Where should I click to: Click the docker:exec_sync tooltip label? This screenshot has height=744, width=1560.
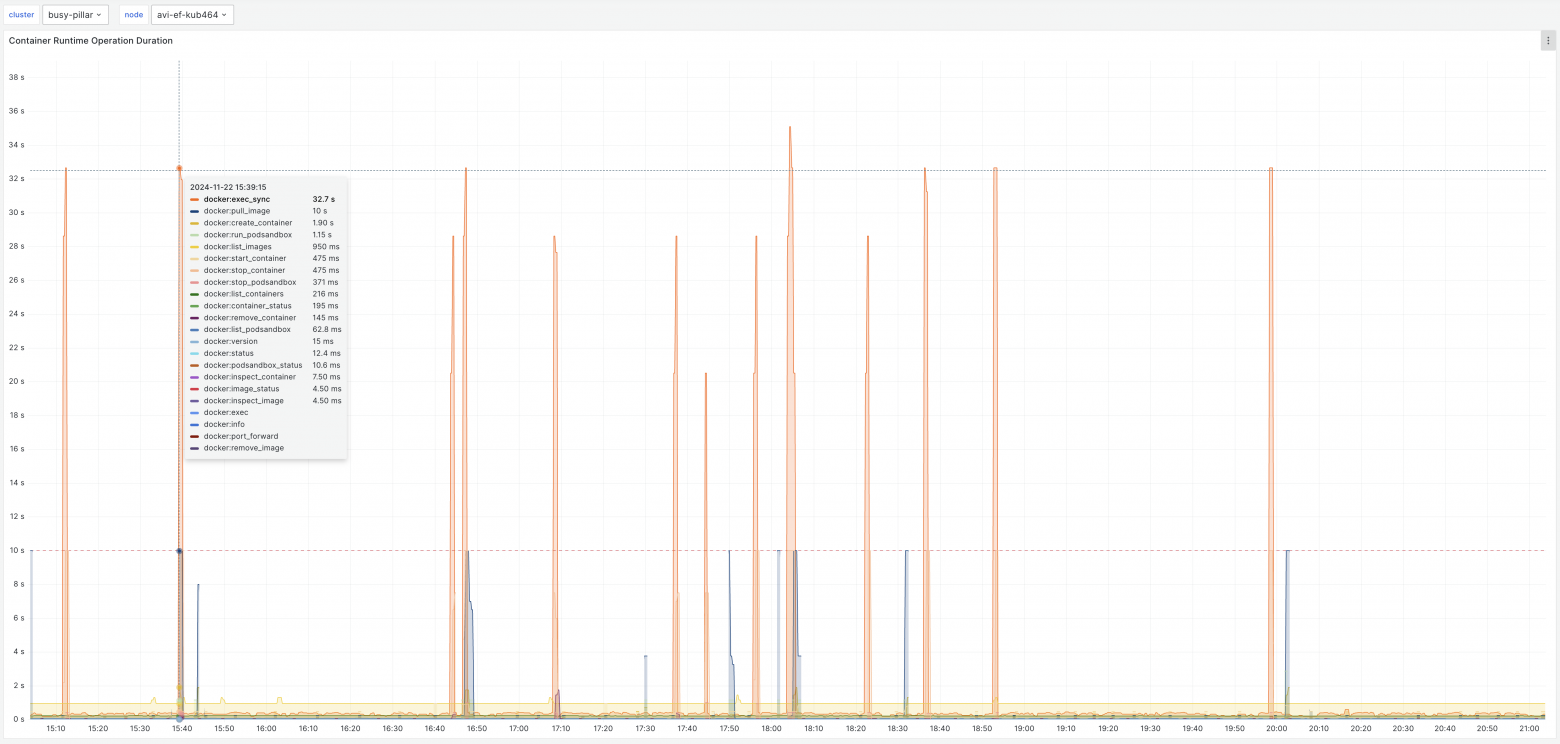click(237, 199)
